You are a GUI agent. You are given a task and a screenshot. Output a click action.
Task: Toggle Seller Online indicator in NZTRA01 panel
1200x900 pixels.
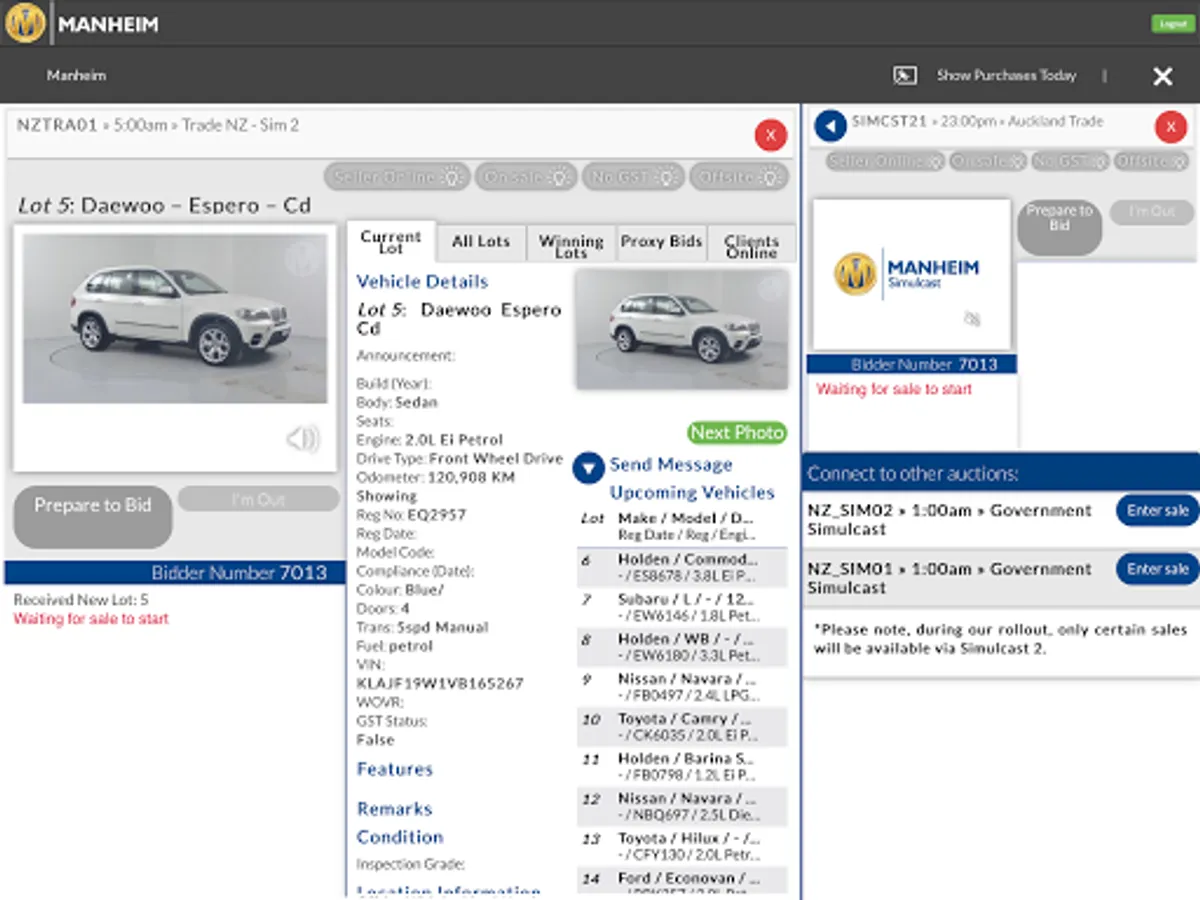[397, 177]
